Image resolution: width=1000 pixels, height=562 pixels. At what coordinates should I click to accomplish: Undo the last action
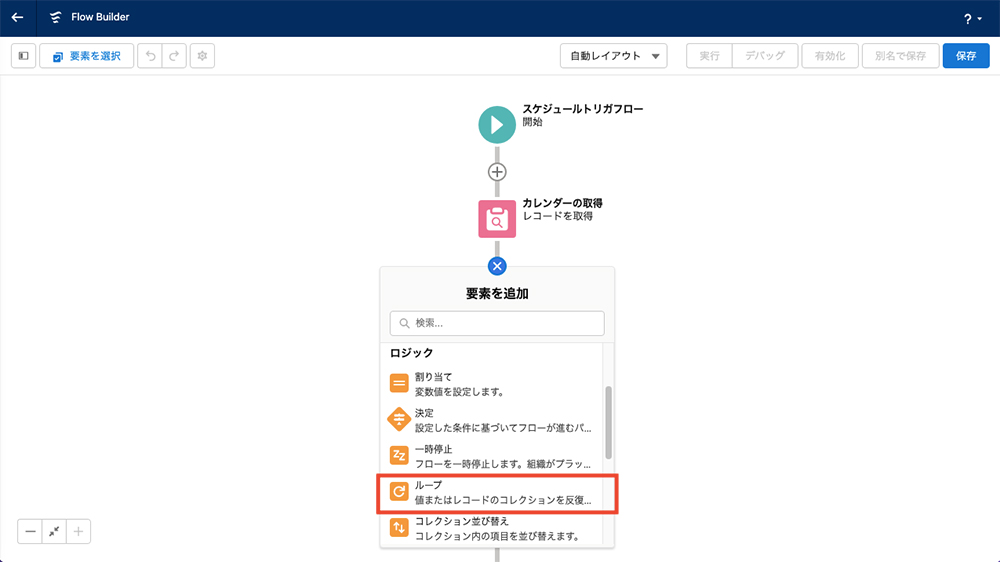(150, 56)
